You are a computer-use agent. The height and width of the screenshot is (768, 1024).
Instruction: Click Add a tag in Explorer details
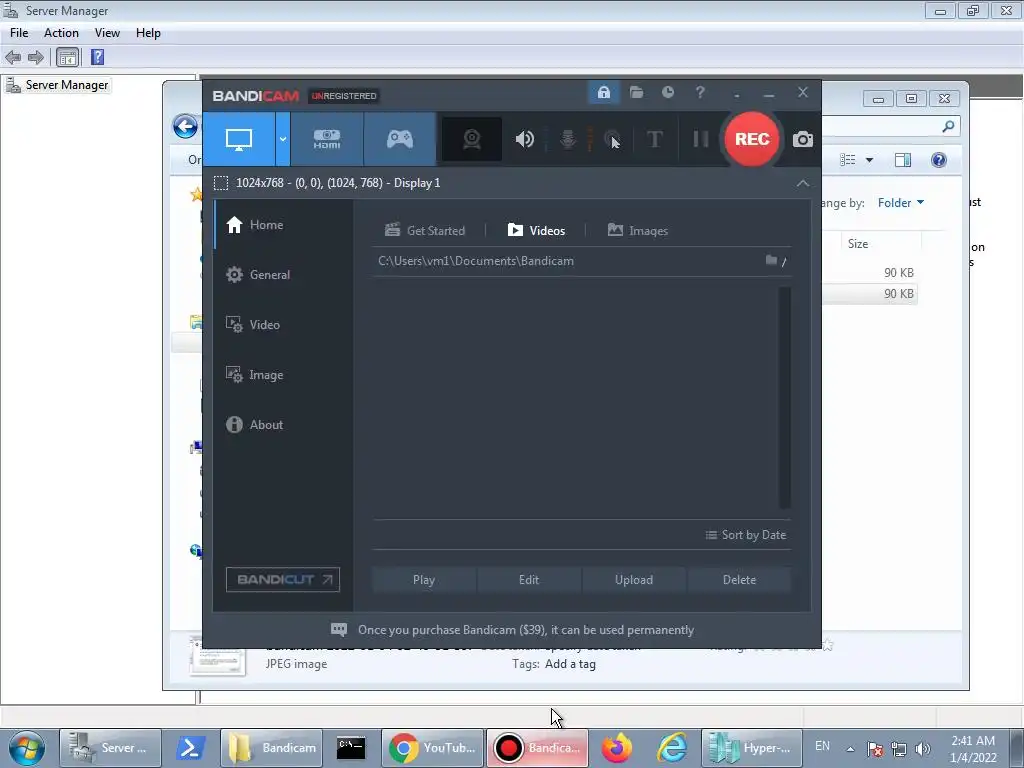click(x=570, y=664)
